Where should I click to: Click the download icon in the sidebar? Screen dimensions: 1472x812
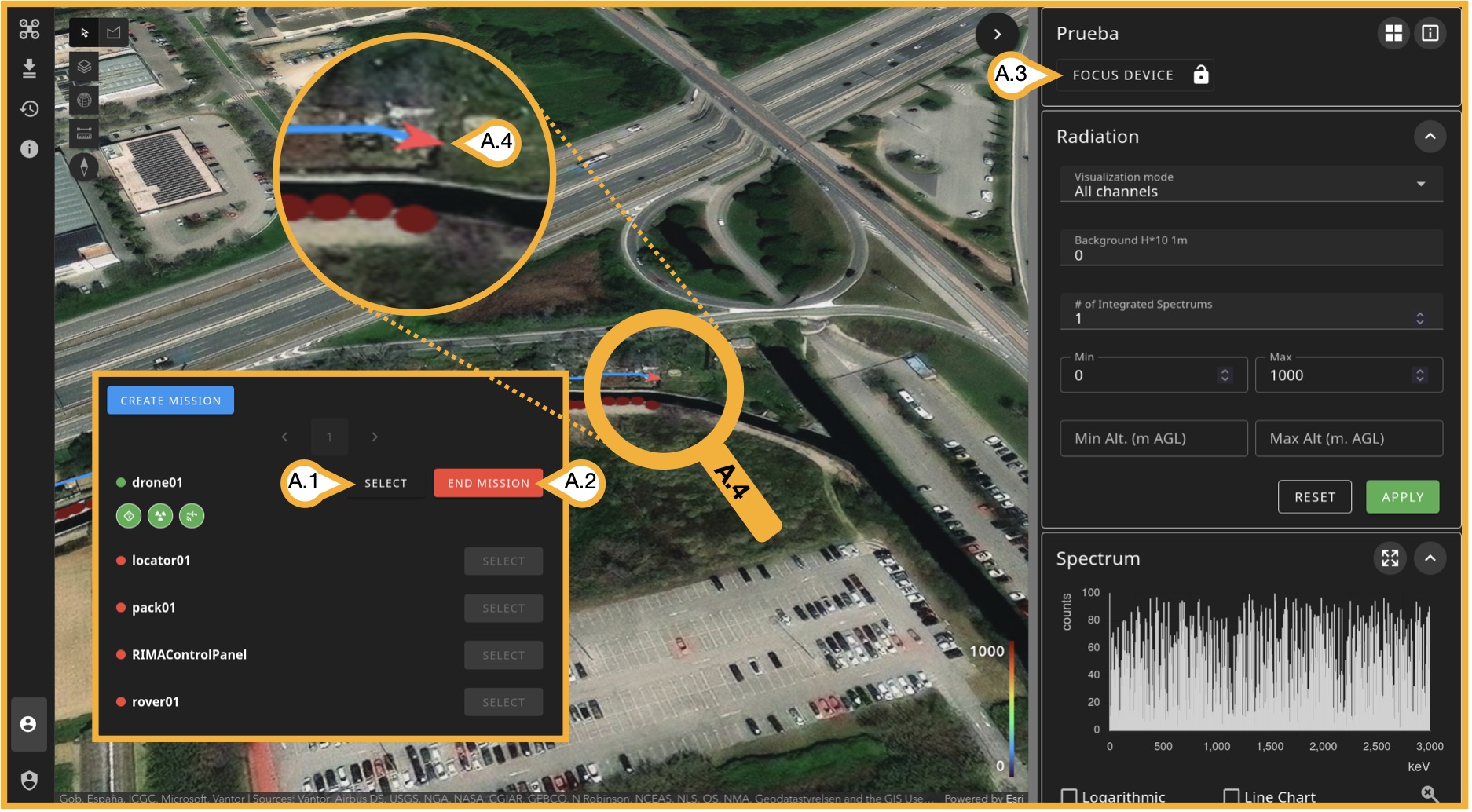tap(29, 69)
